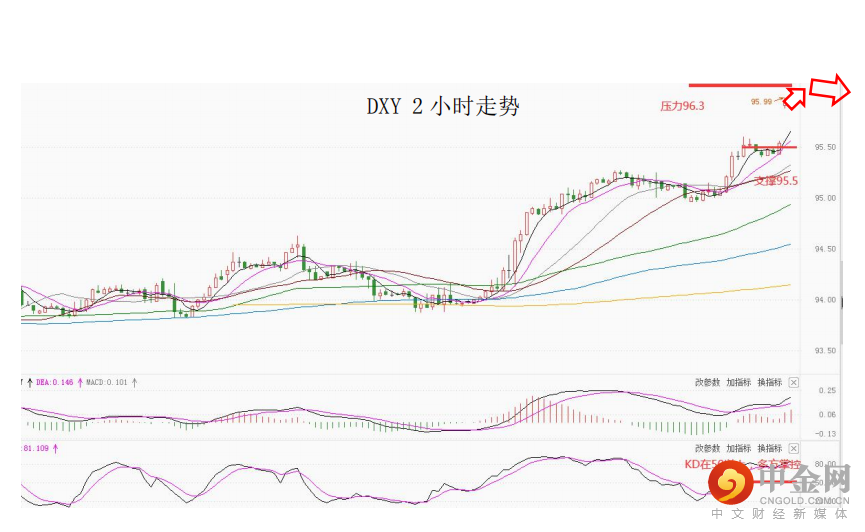Close the MACD indicator panel

point(793,382)
